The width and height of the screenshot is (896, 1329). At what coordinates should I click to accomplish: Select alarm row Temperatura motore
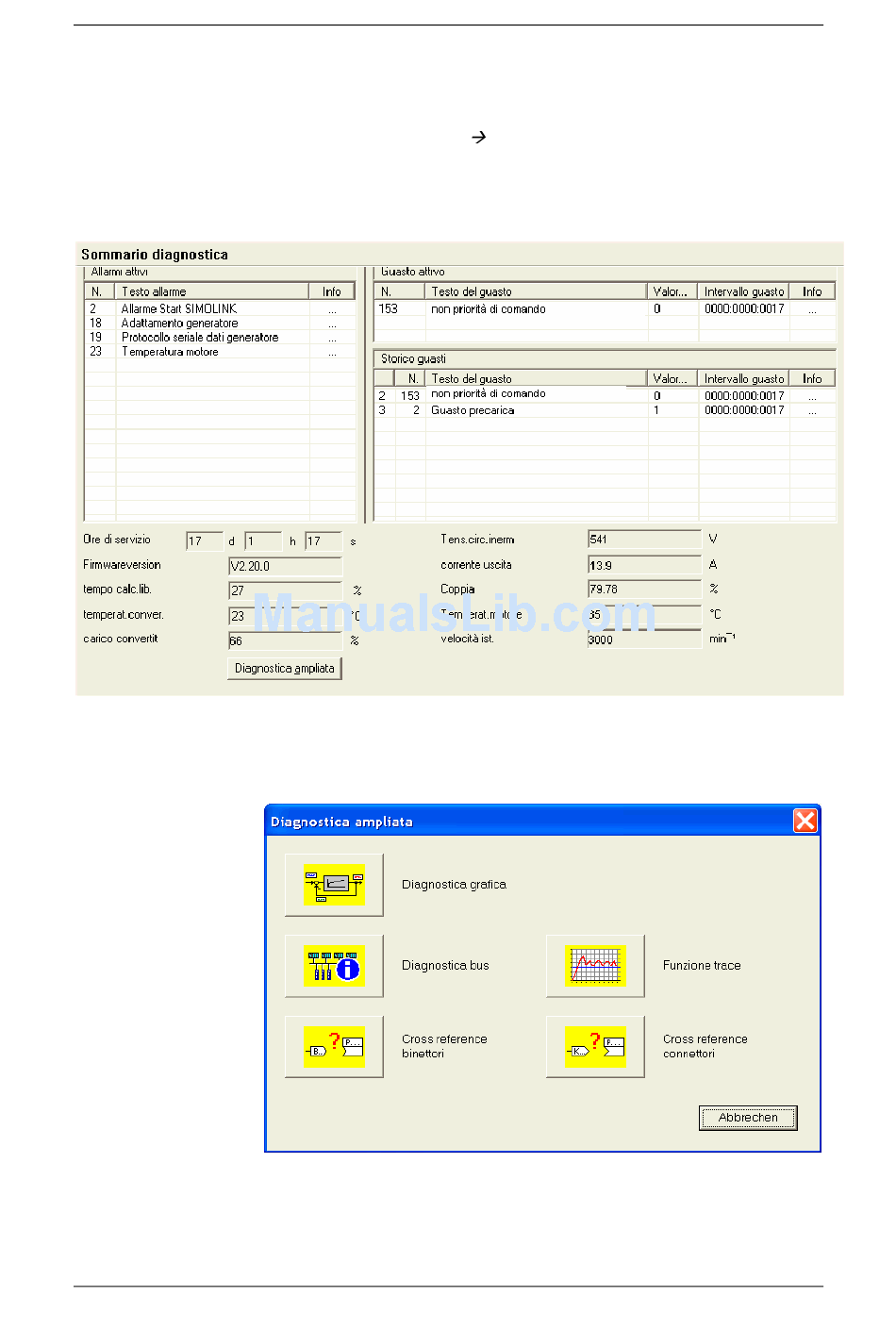(x=220, y=352)
